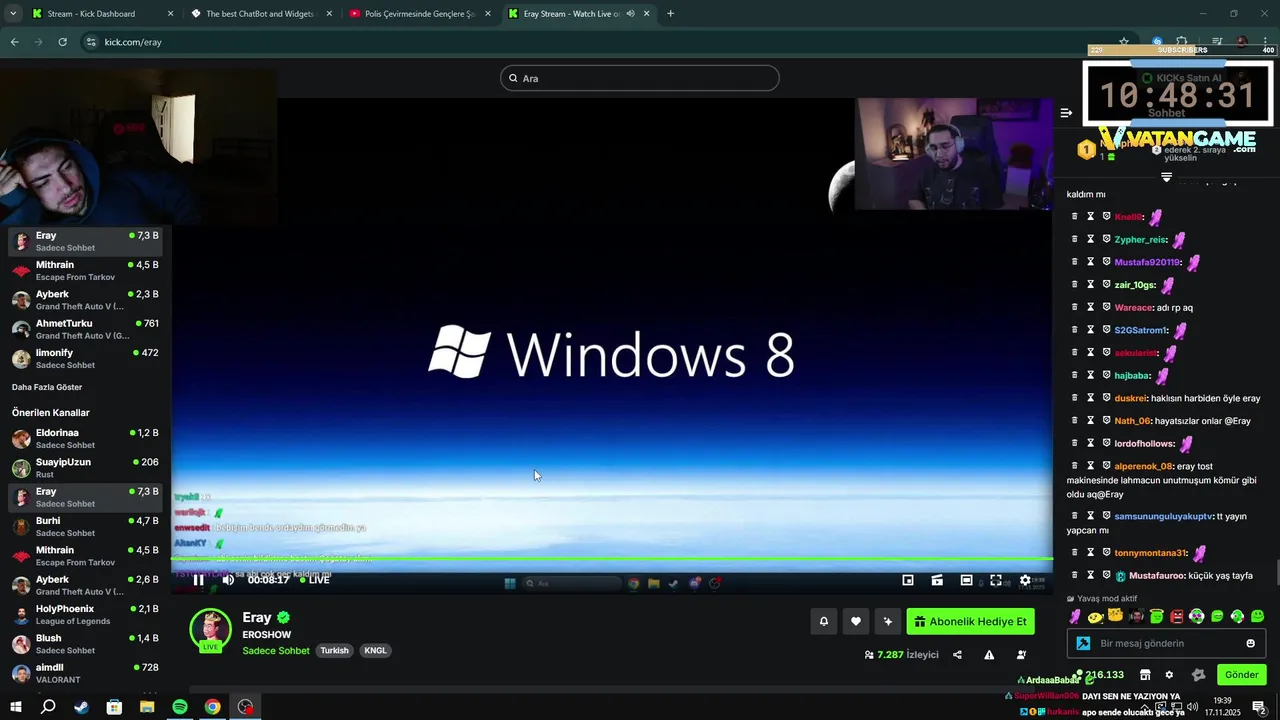Click the Turkish language tag
1280x720 pixels.
coord(335,651)
